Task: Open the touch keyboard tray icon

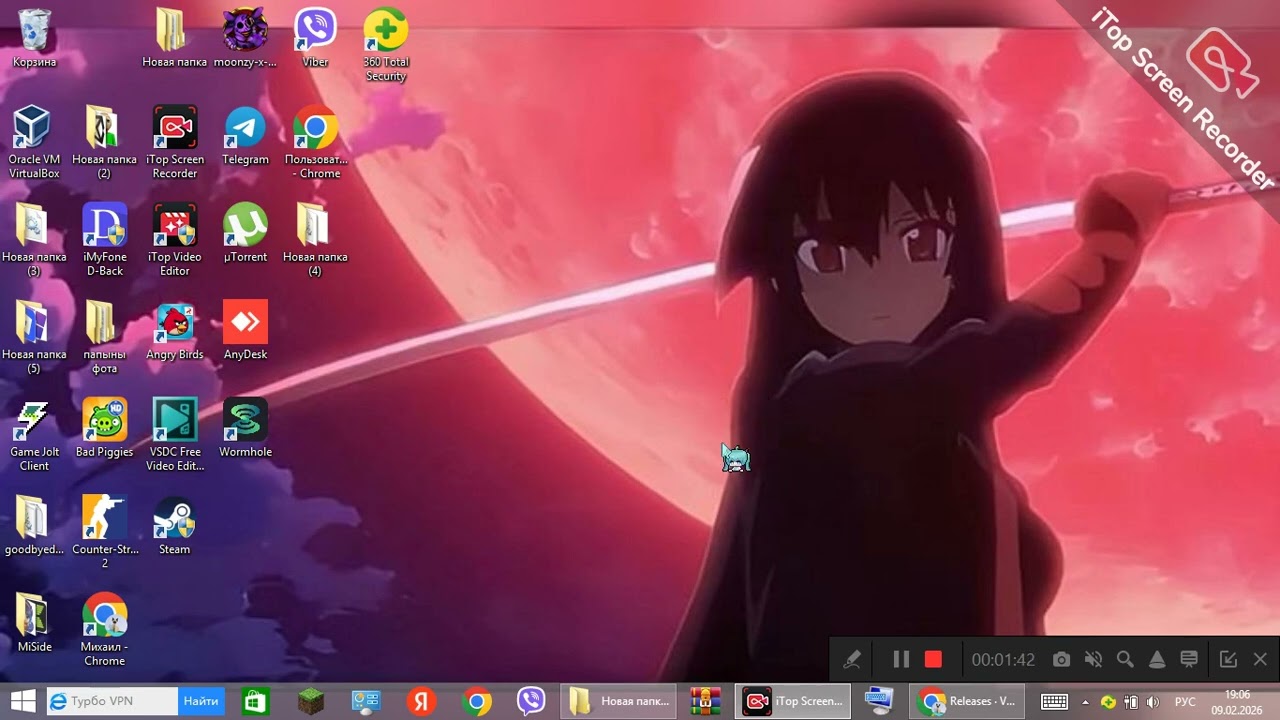Action: pos(1054,701)
